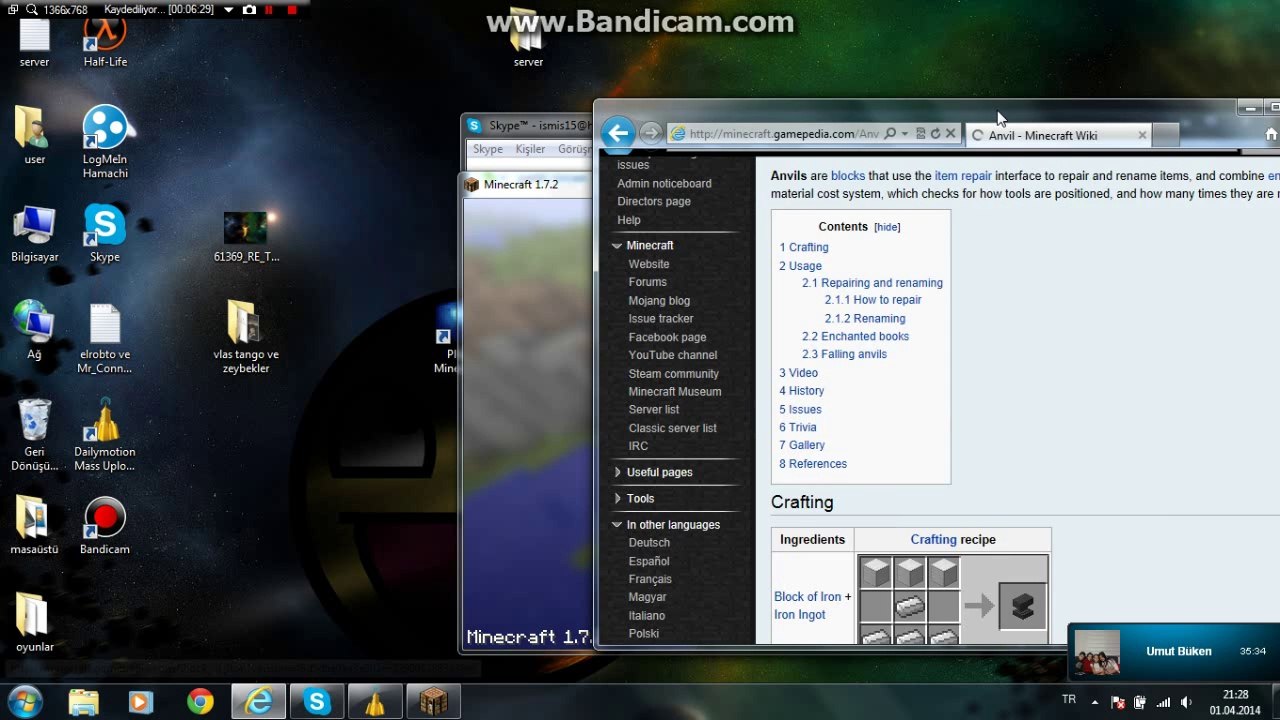
Task: Jump to 2.1.1 How to repair section
Action: [x=873, y=300]
